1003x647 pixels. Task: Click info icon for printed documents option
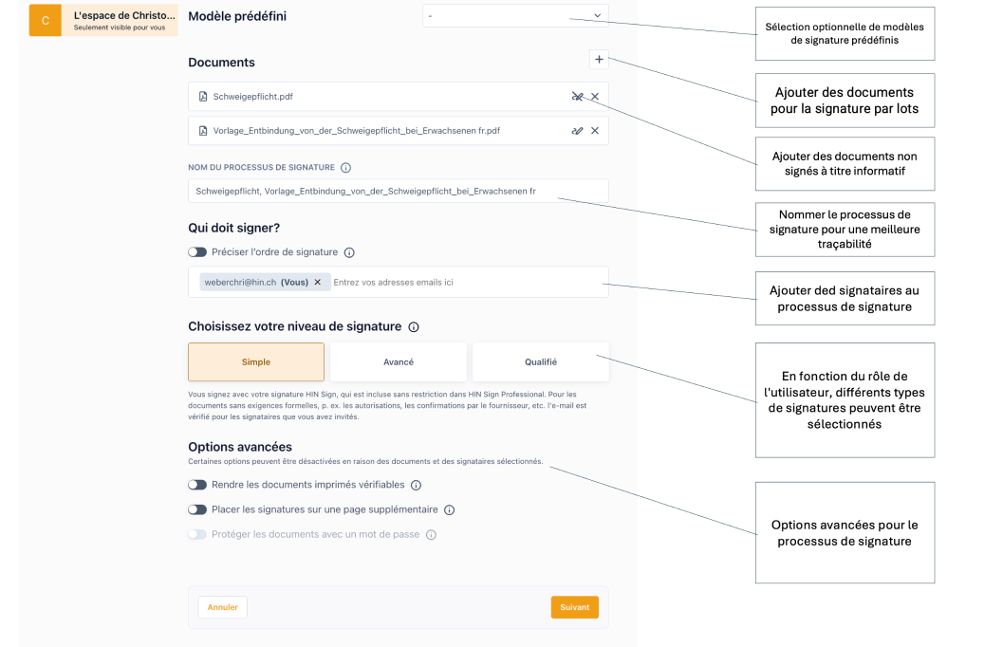(x=416, y=485)
